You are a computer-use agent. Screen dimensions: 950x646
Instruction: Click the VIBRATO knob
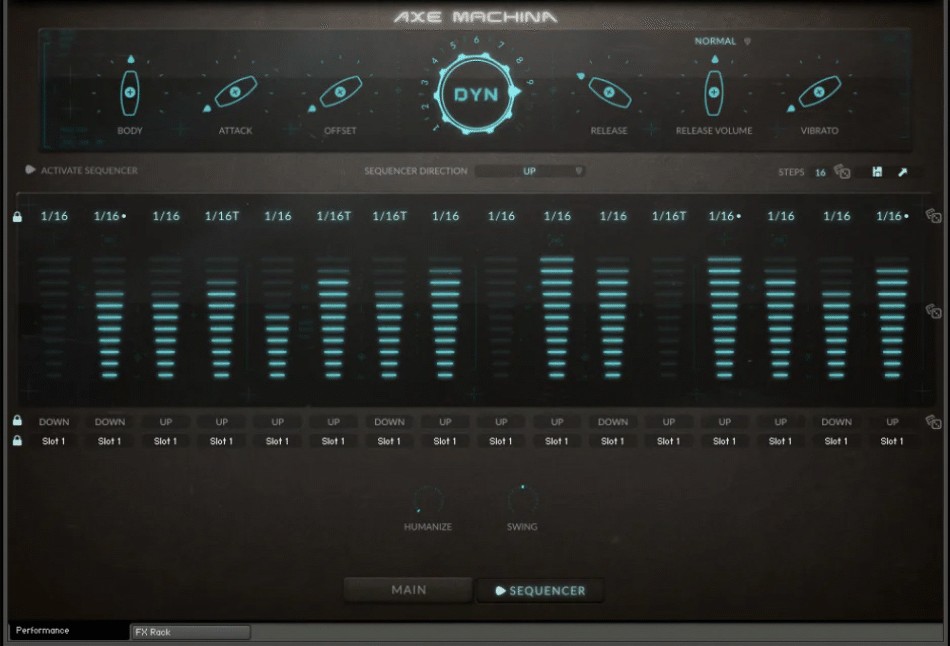click(x=819, y=92)
